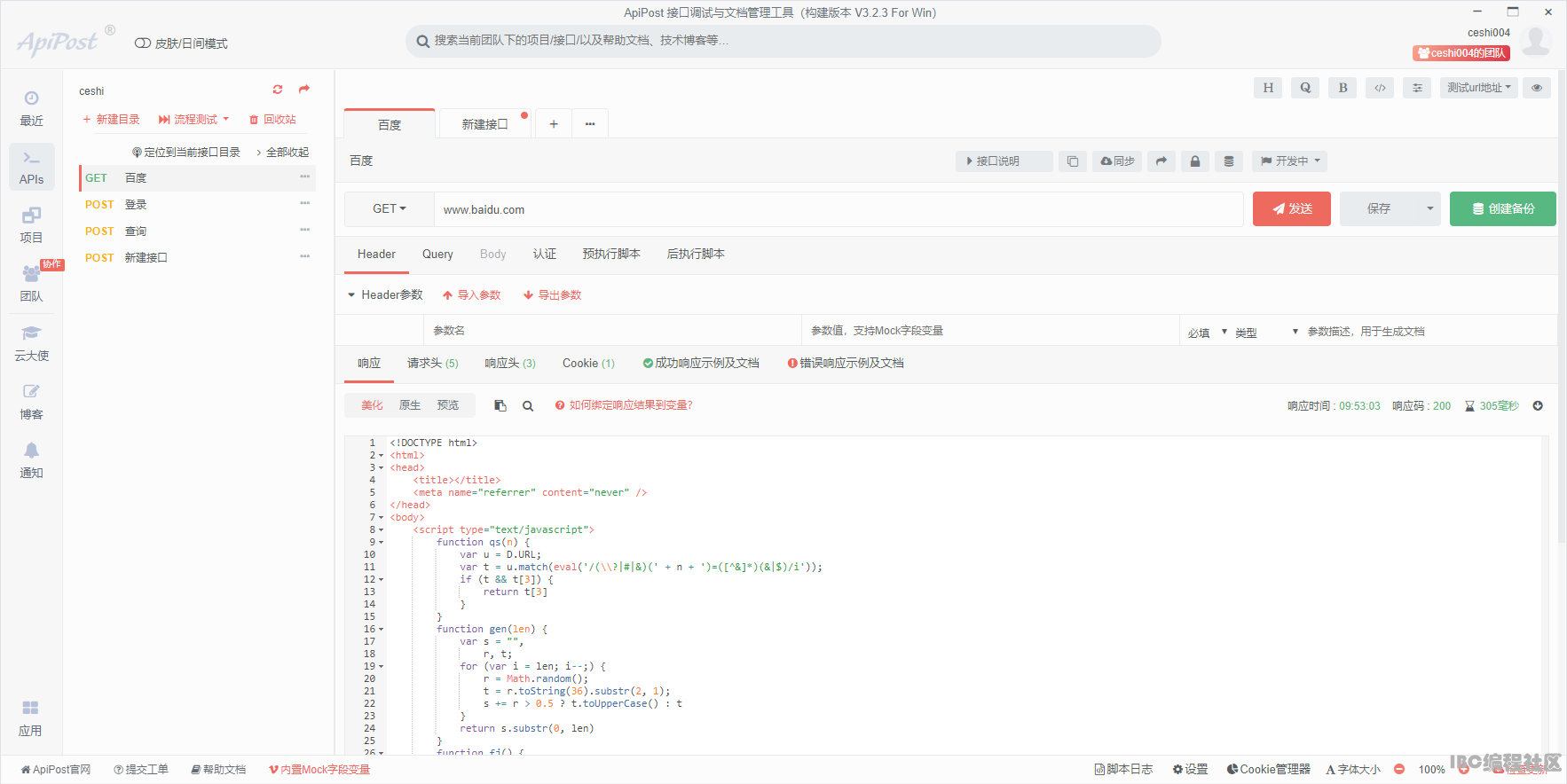Open the 必填 dropdown in the parameter row

point(1207,333)
